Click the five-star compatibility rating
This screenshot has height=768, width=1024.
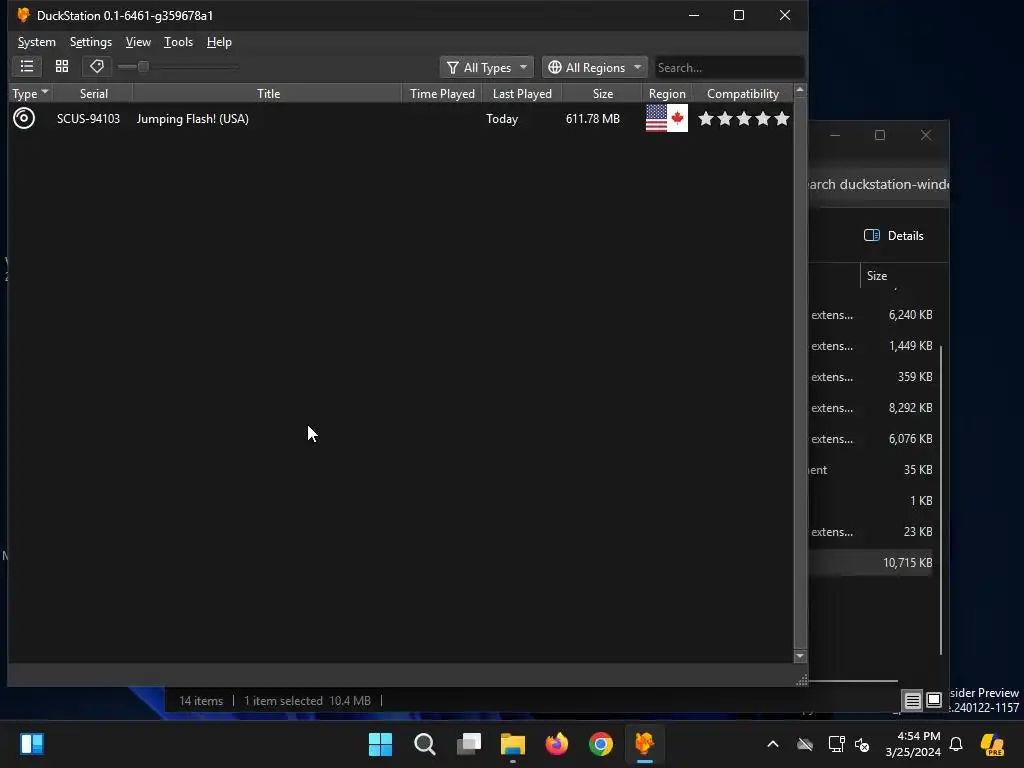tap(743, 118)
